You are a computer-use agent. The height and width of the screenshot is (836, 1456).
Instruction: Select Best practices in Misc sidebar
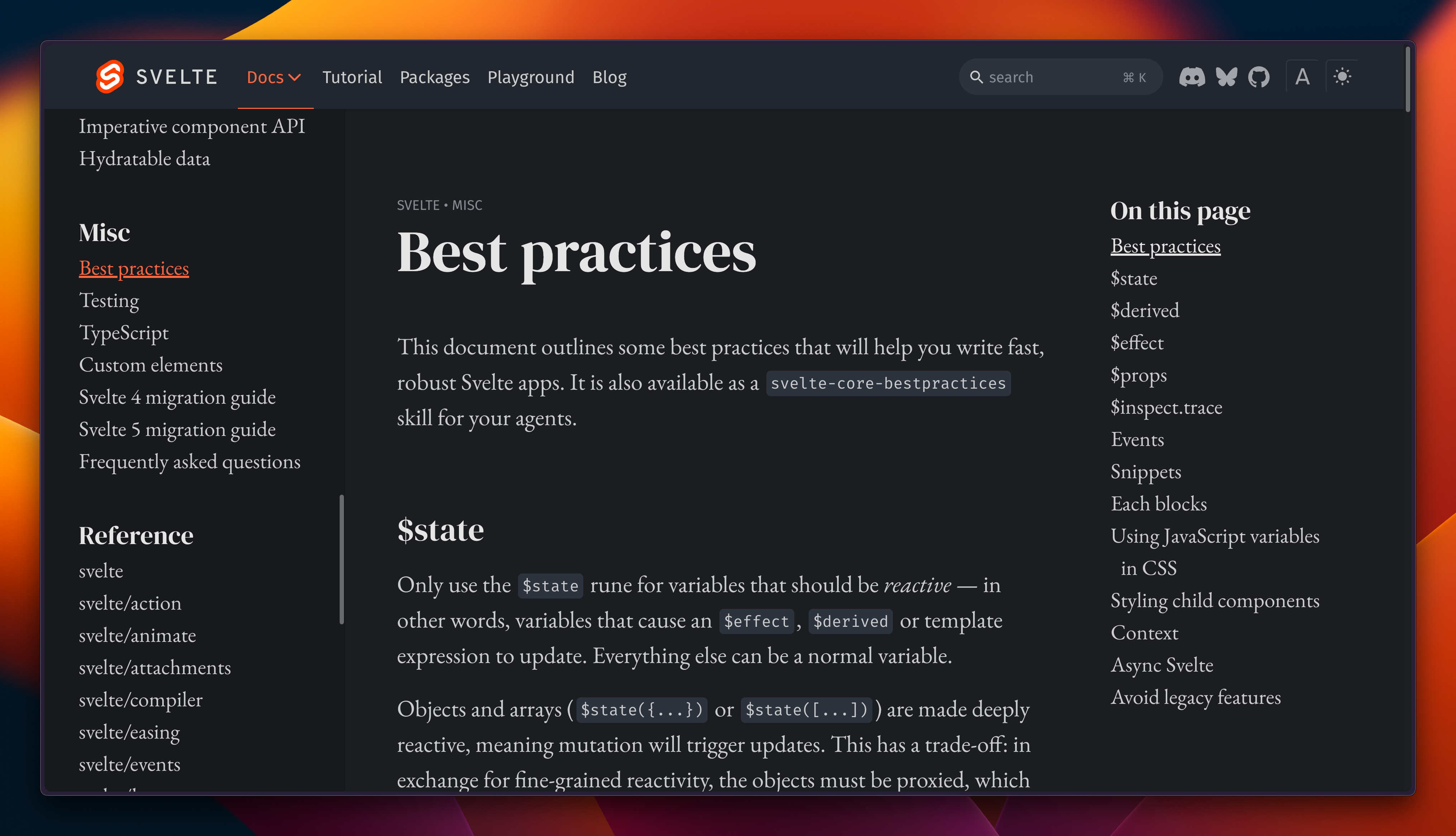click(x=134, y=268)
